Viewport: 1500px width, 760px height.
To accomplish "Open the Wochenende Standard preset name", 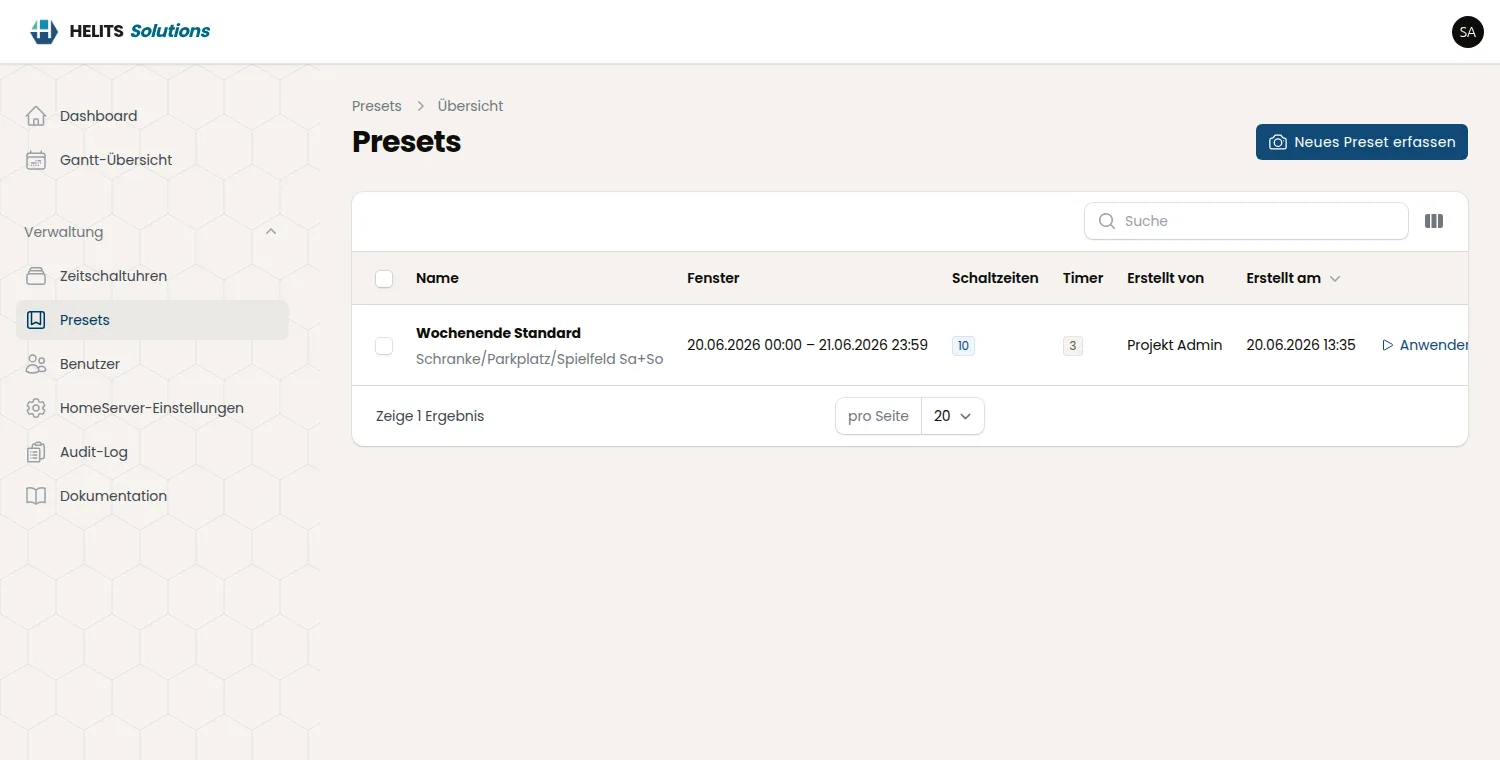I will pyautogui.click(x=498, y=333).
